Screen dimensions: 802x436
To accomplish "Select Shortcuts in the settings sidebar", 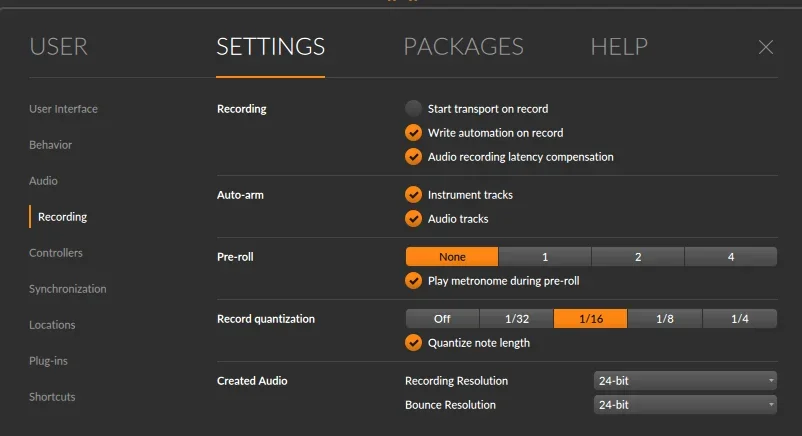I will pyautogui.click(x=52, y=397).
